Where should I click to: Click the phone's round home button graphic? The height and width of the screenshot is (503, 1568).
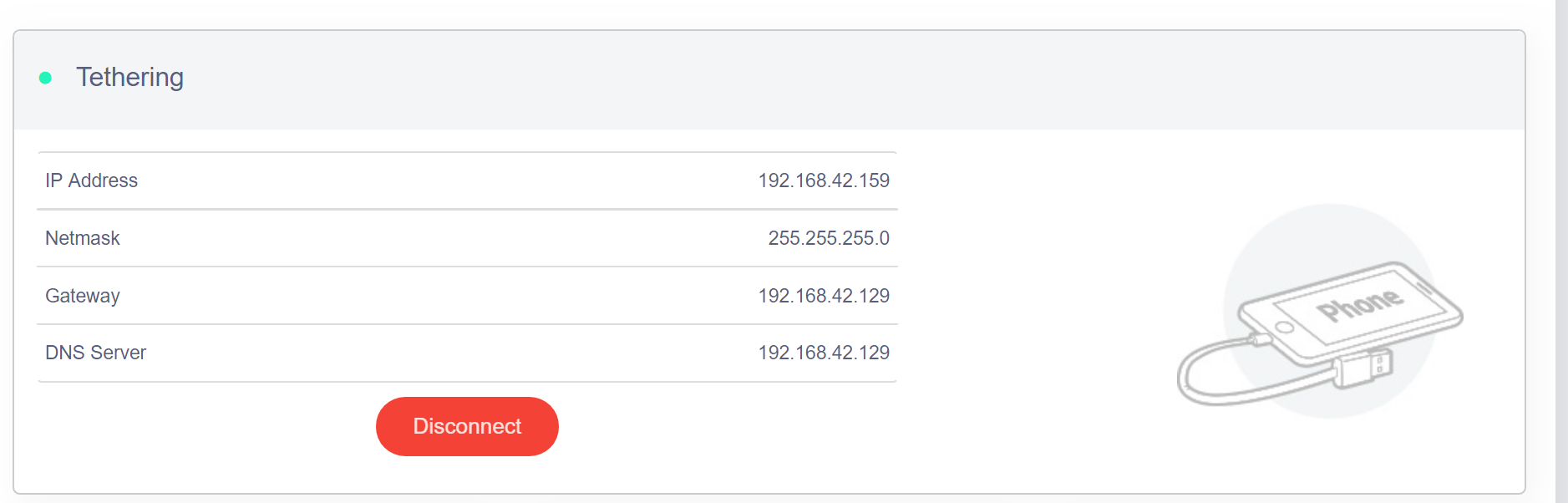coord(1285,328)
